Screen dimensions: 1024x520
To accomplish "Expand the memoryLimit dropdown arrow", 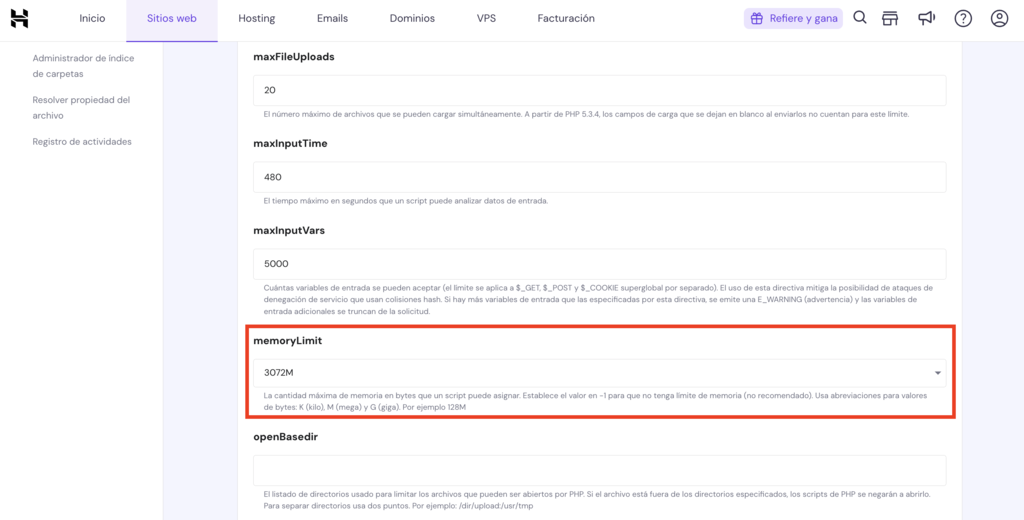I will (937, 373).
